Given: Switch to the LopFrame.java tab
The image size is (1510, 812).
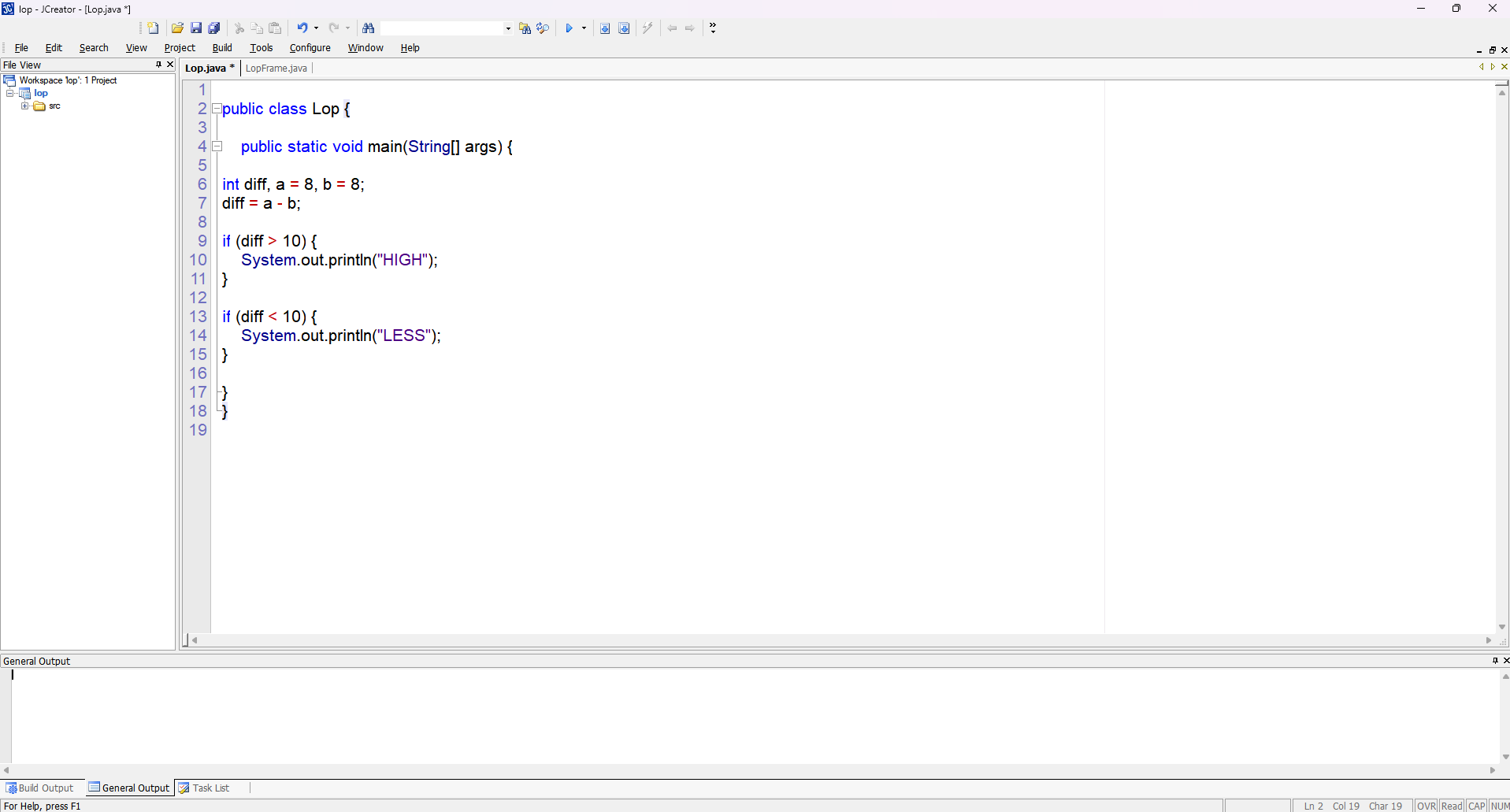Looking at the screenshot, I should coord(276,69).
